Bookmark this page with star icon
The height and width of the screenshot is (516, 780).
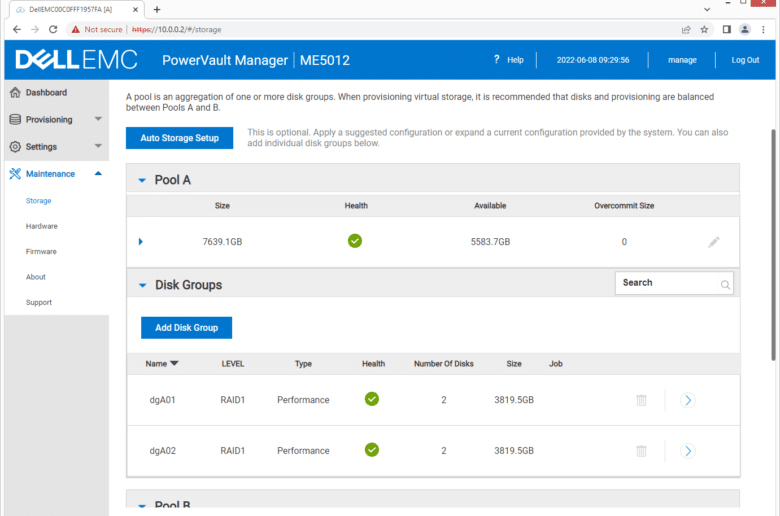tap(704, 29)
